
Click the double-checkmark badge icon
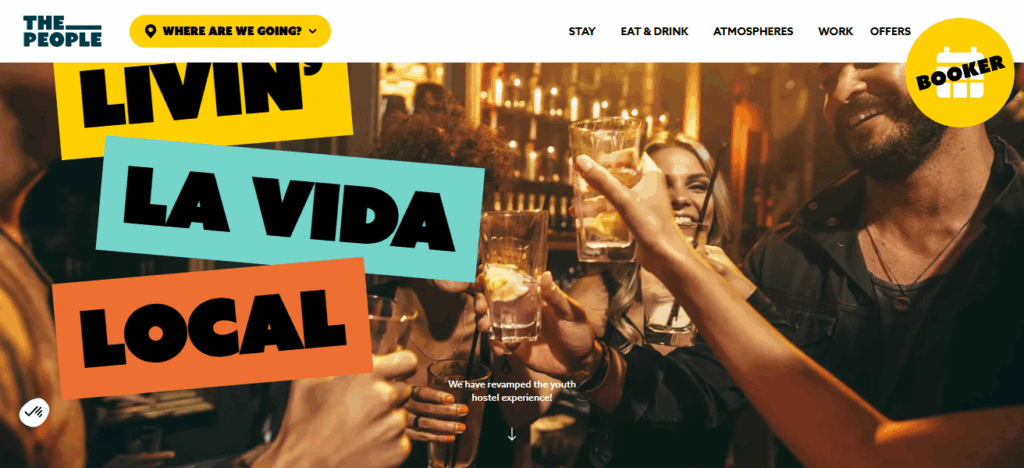pyautogui.click(x=34, y=412)
